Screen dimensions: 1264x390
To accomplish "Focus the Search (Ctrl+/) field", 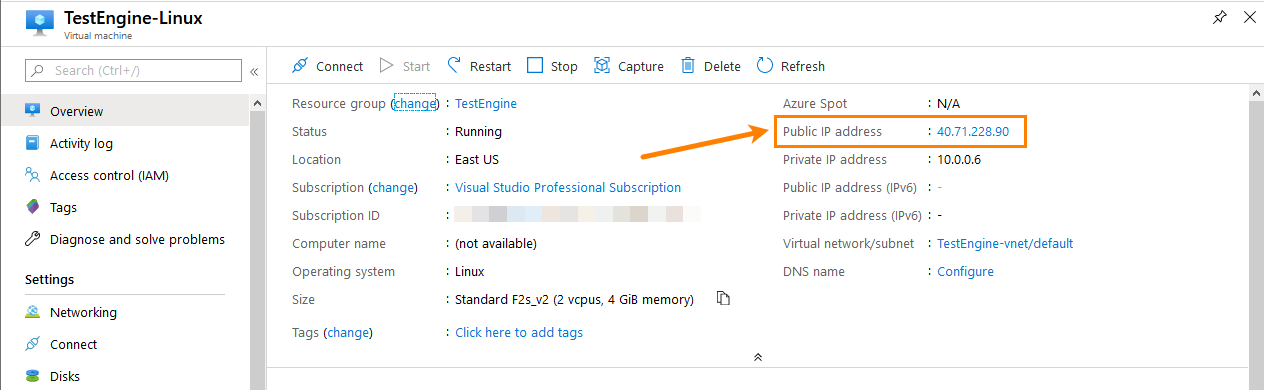I will [x=134, y=70].
